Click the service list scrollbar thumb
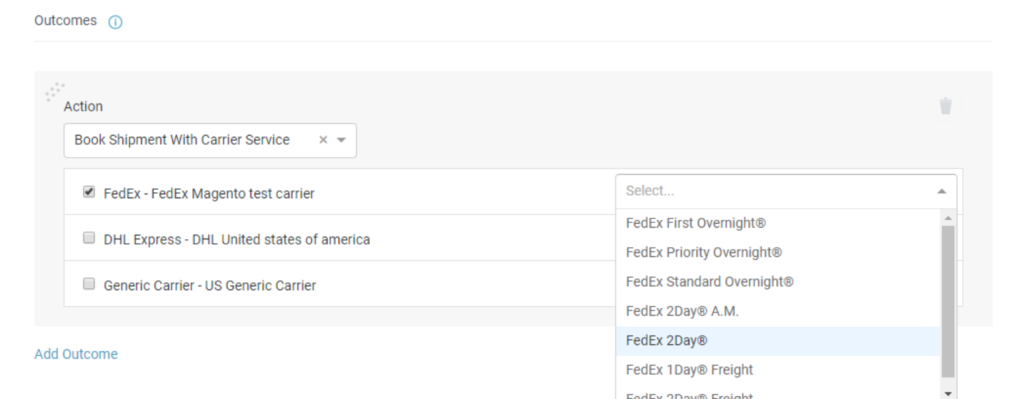 pos(948,302)
